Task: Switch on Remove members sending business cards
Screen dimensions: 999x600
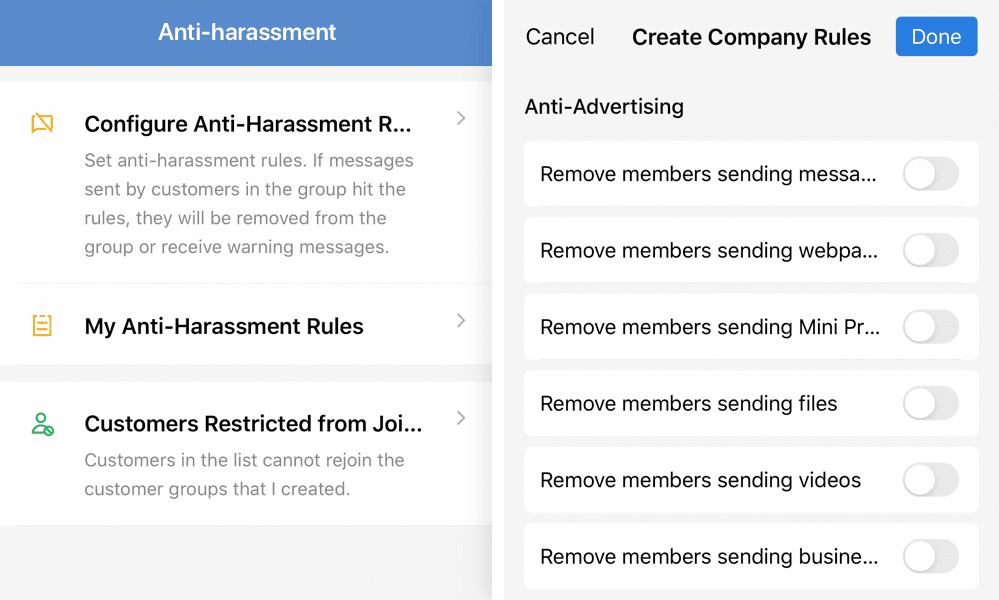Action: tap(931, 556)
